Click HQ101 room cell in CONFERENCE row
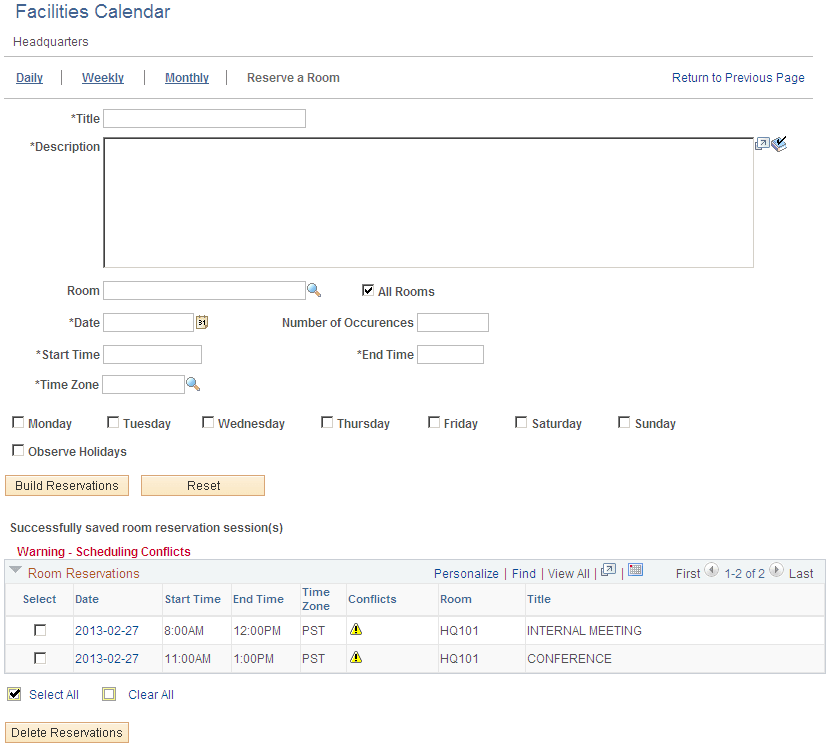 [x=459, y=659]
